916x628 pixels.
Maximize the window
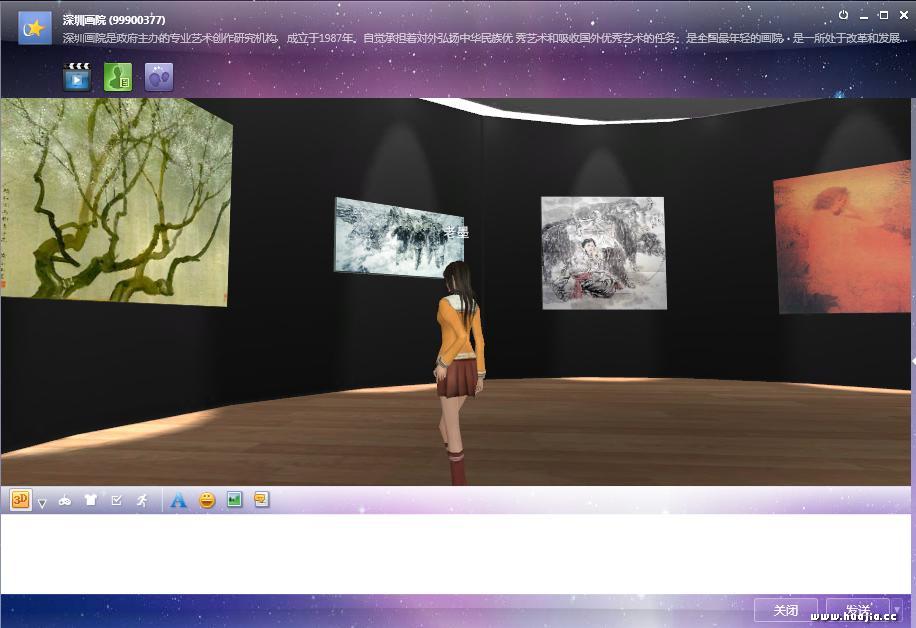pos(884,15)
